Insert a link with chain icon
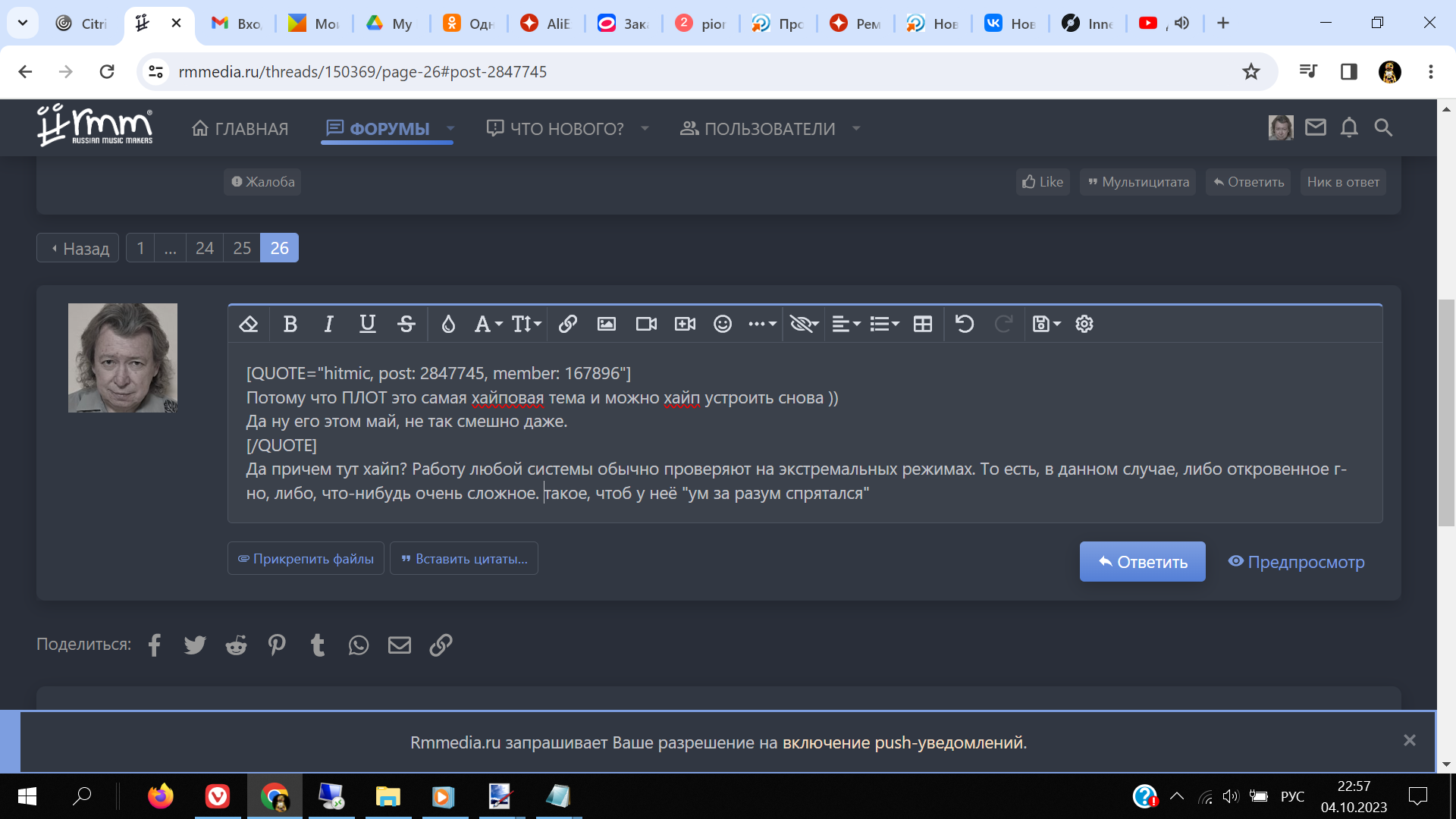This screenshot has width=1456, height=819. point(568,325)
